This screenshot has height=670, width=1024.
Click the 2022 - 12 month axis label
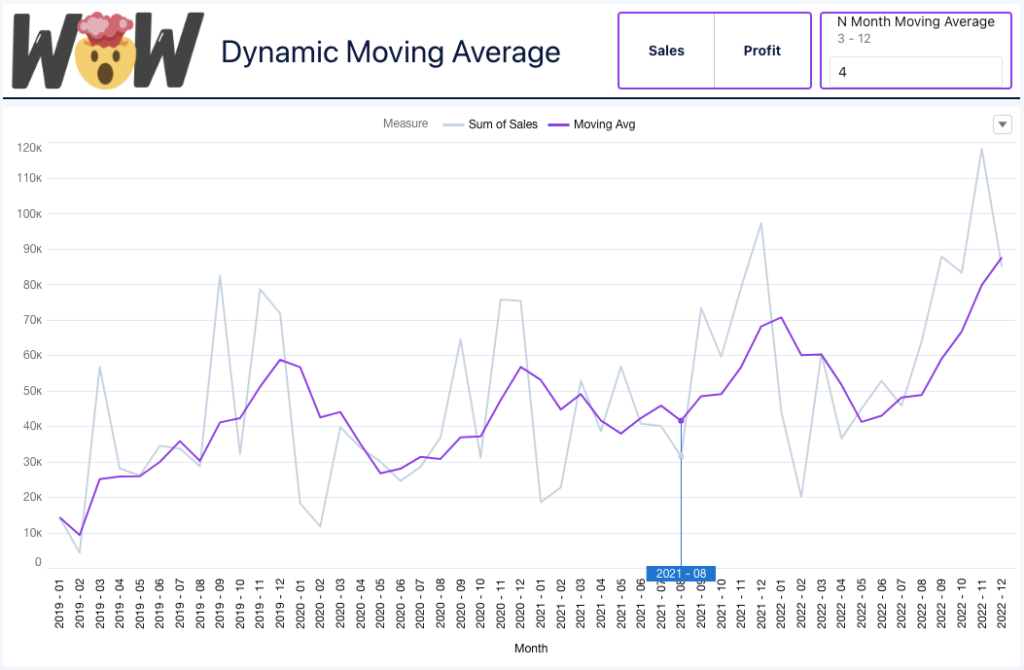pyautogui.click(x=1001, y=604)
